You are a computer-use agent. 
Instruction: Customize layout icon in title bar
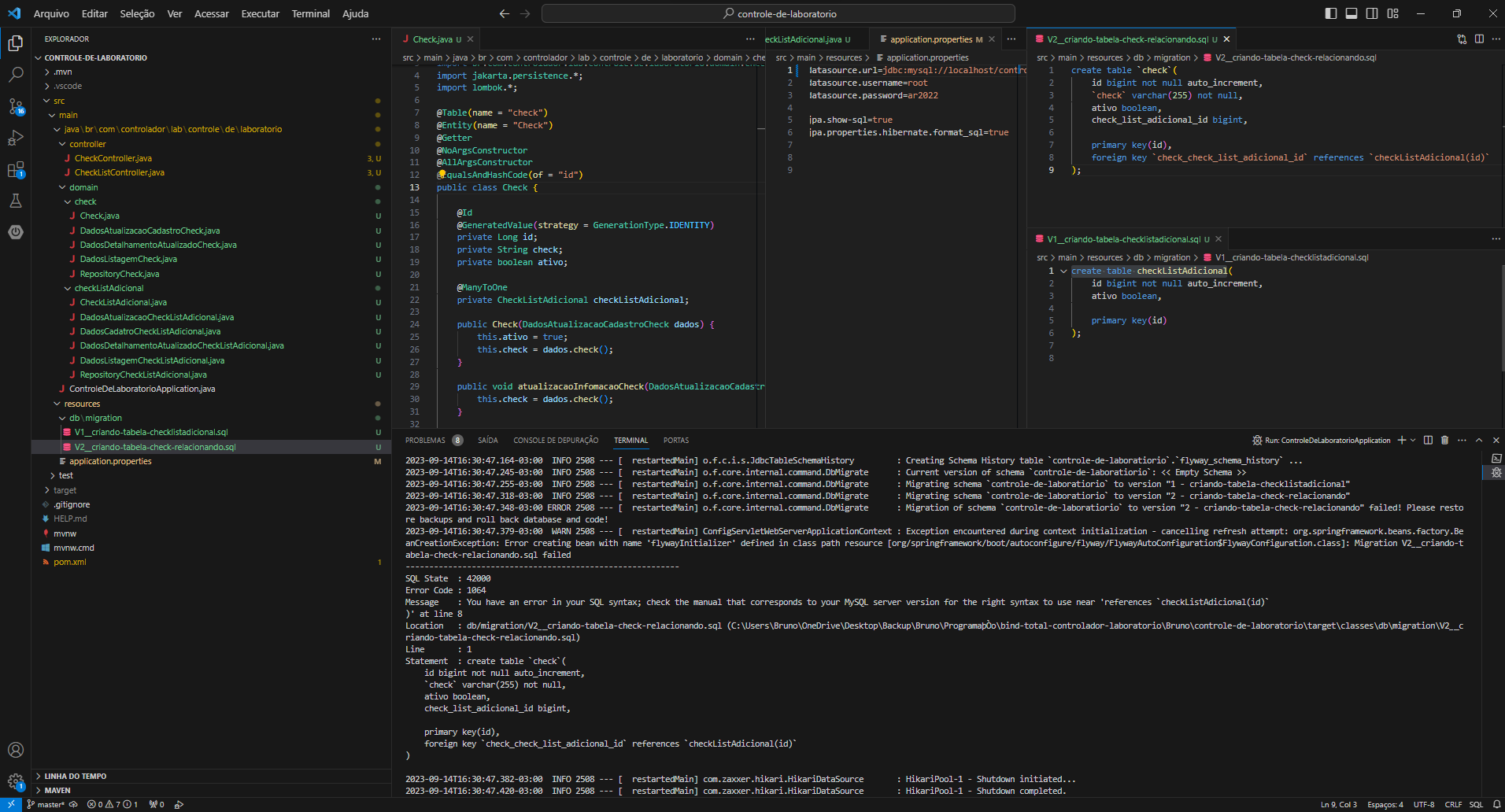point(1392,13)
